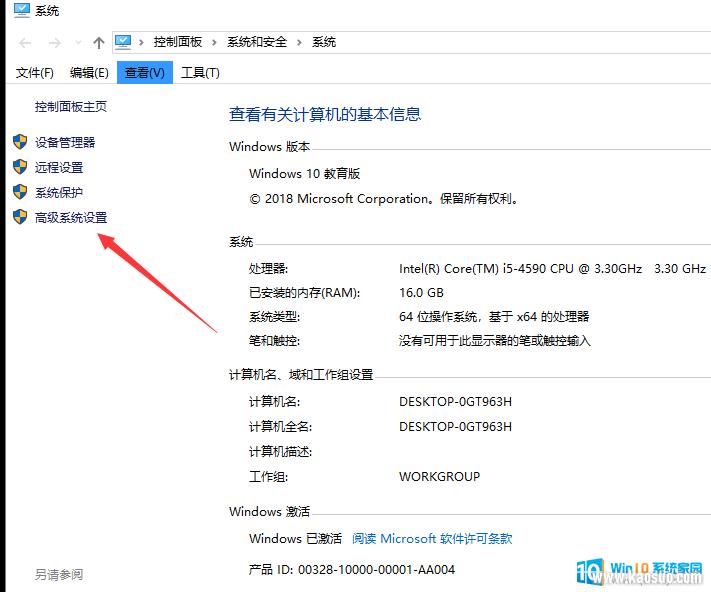Expand chevron before 控制面板 breadcrumb
This screenshot has height=592, width=711.
click(x=141, y=43)
